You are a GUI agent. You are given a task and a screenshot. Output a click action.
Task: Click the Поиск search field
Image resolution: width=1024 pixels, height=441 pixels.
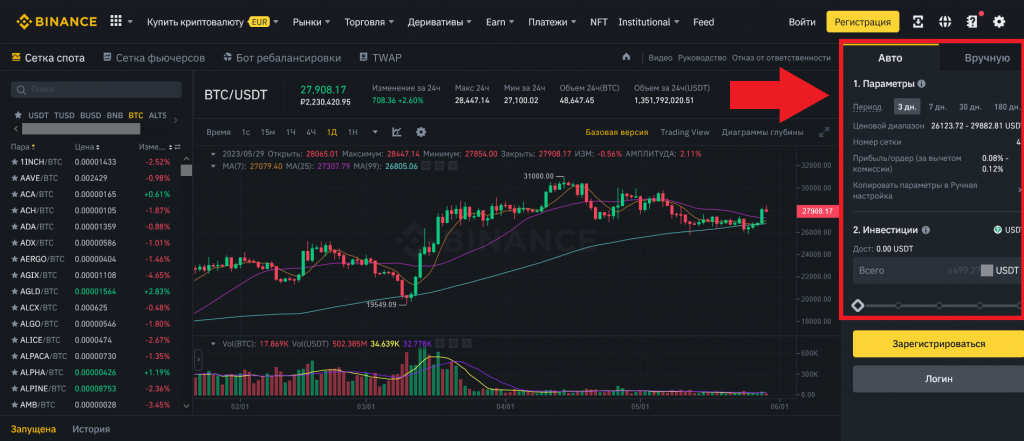point(96,89)
